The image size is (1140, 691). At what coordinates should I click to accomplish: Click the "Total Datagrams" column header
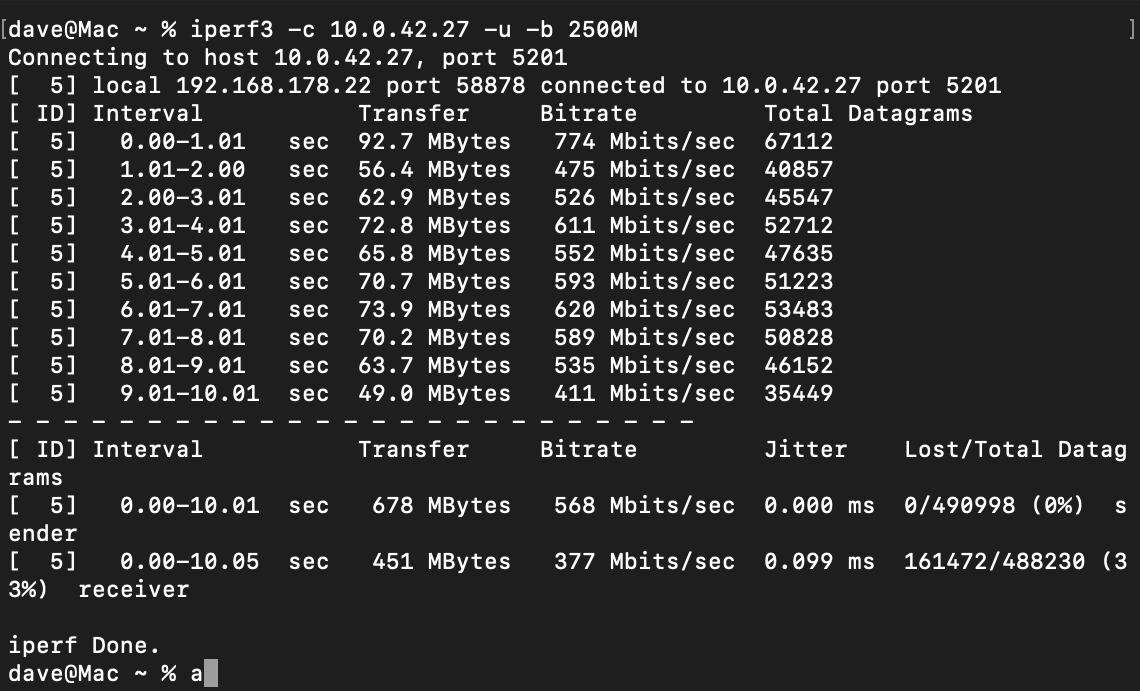click(x=868, y=114)
